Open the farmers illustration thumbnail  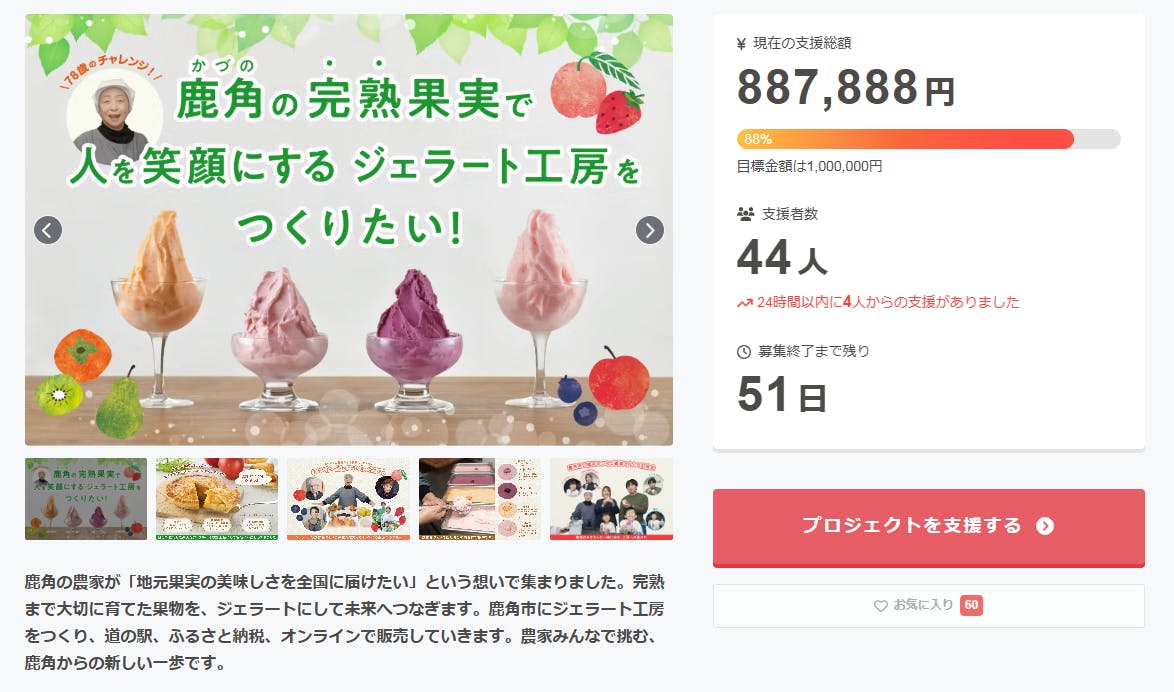[x=348, y=499]
